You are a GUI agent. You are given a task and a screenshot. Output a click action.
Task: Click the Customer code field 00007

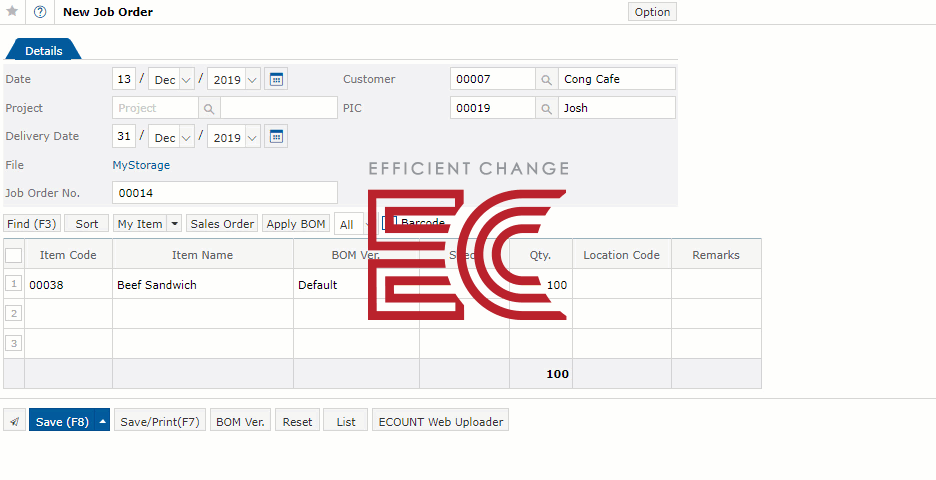click(493, 79)
